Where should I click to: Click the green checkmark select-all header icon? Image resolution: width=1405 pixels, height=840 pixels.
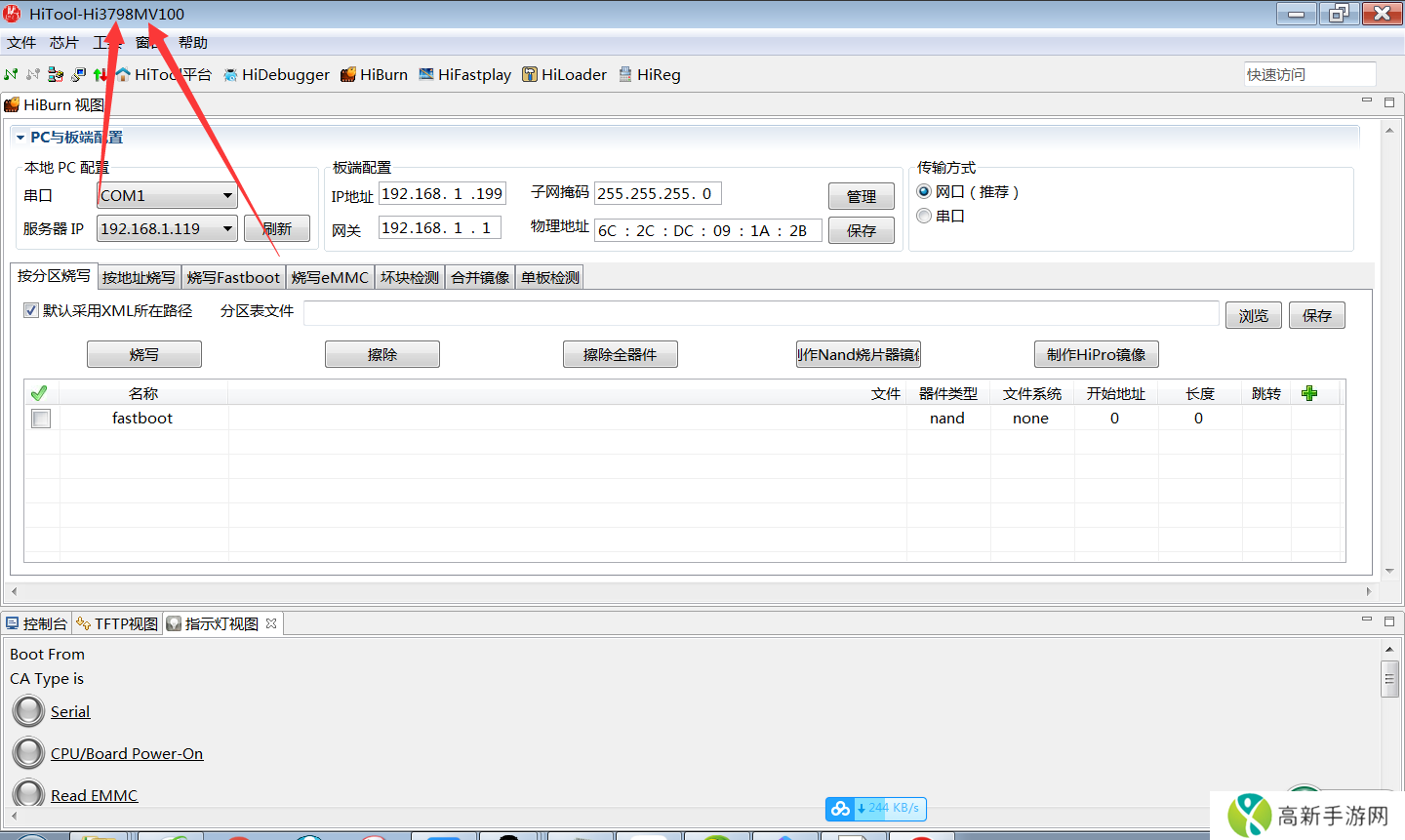[39, 393]
